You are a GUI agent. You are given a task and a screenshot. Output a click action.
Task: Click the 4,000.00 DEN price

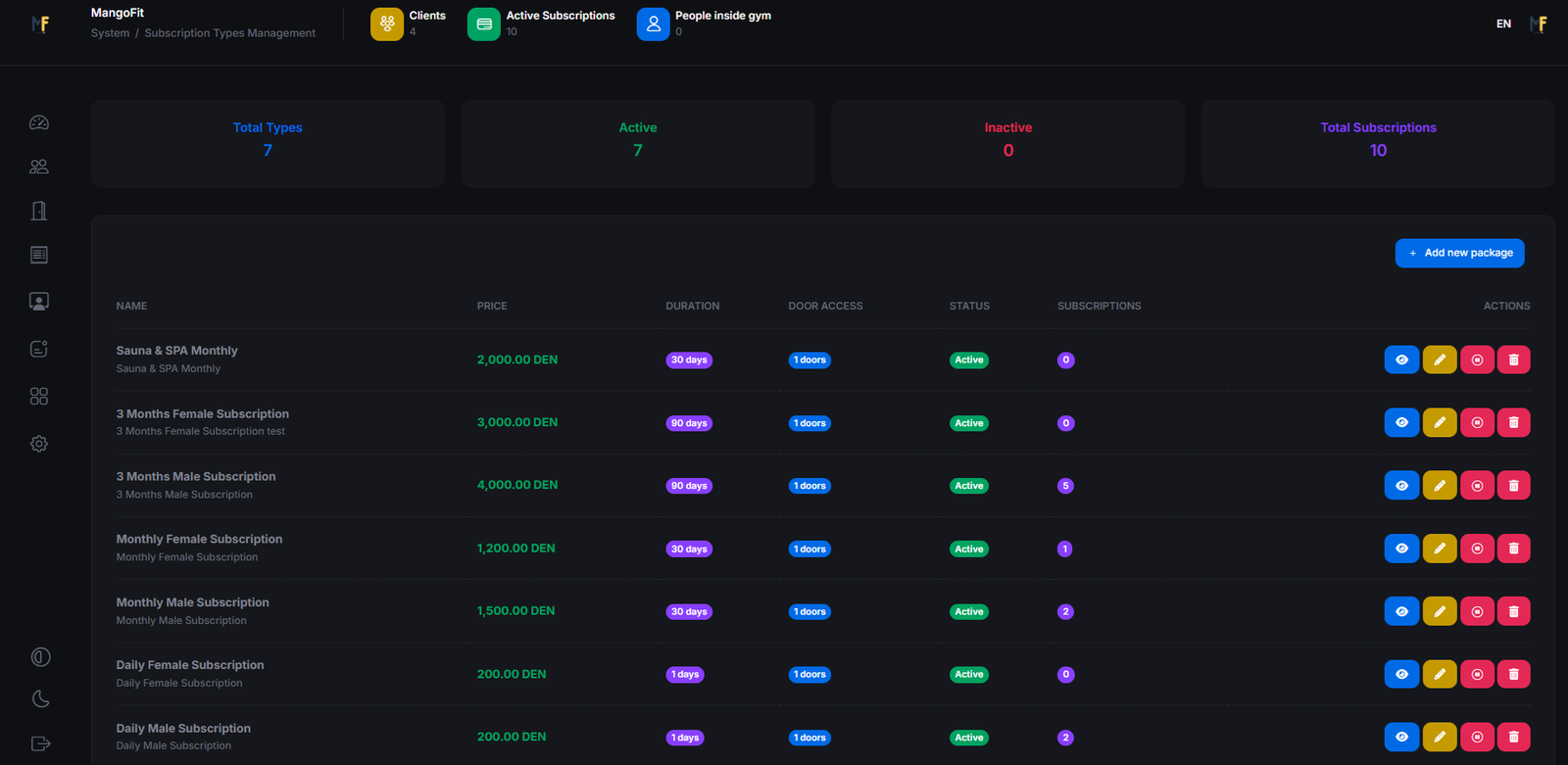[517, 485]
